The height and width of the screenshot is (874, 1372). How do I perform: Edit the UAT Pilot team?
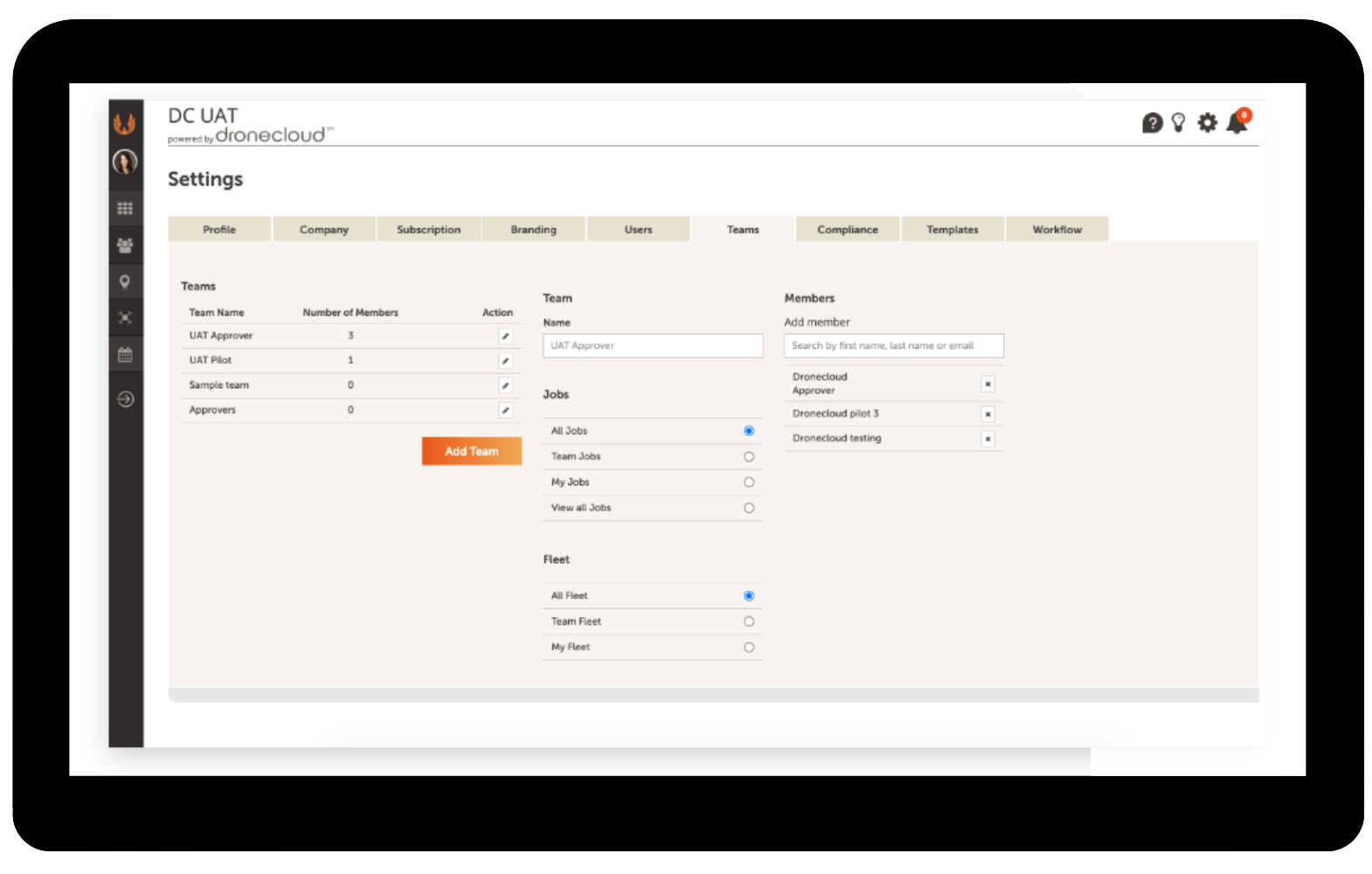pyautogui.click(x=505, y=361)
